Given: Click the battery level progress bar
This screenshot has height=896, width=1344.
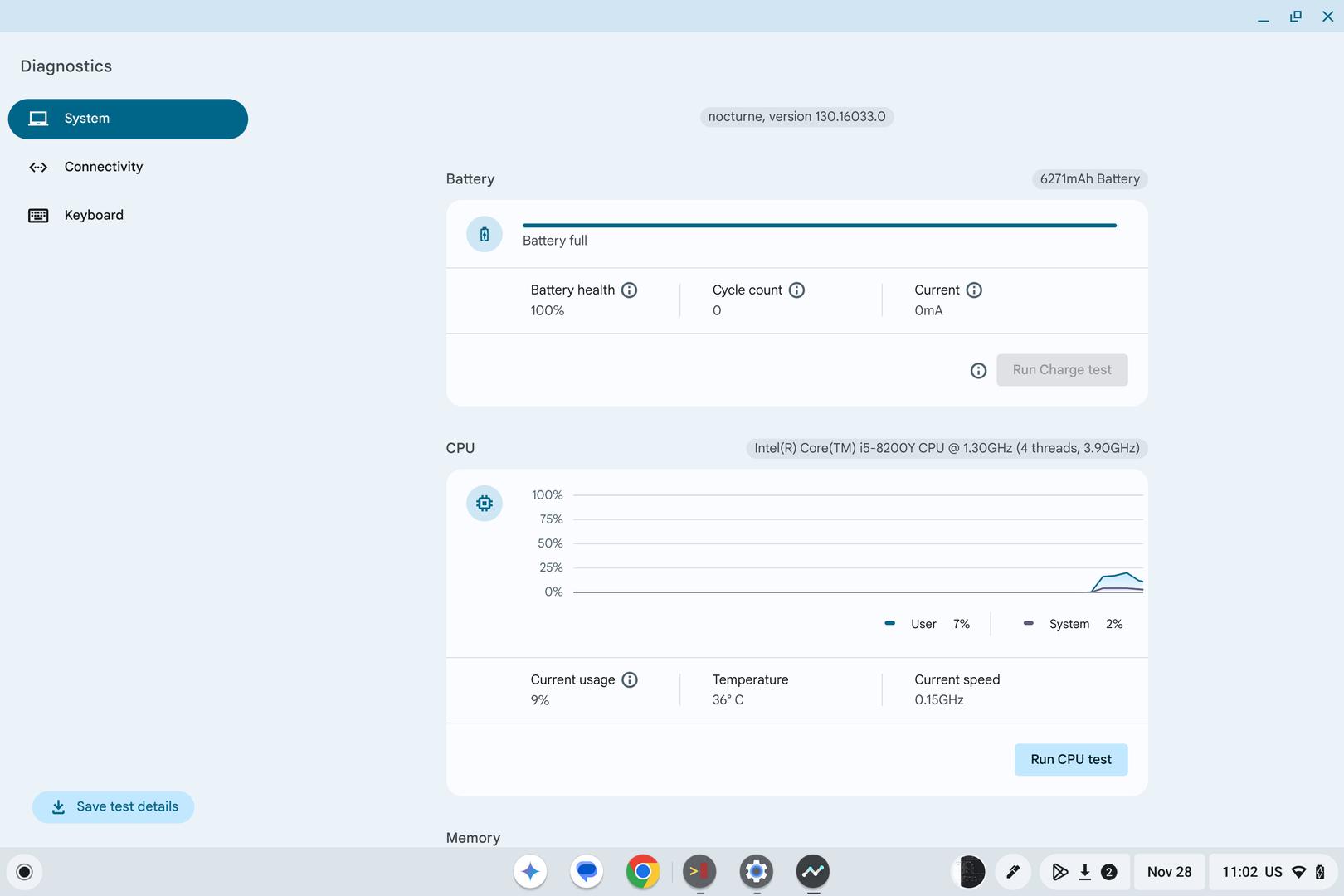Looking at the screenshot, I should point(819,225).
